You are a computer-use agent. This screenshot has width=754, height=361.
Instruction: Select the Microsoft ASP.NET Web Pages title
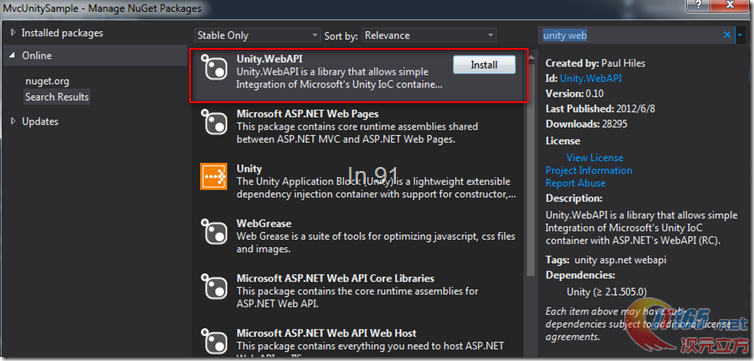(x=307, y=114)
